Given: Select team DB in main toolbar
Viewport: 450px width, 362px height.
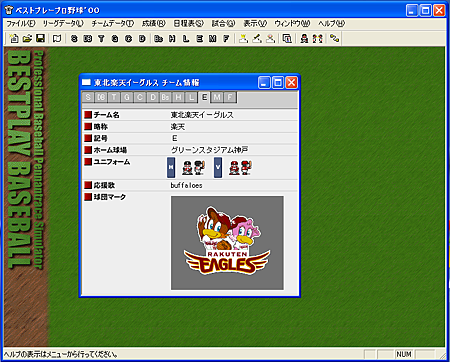Looking at the screenshot, I should coord(88,39).
